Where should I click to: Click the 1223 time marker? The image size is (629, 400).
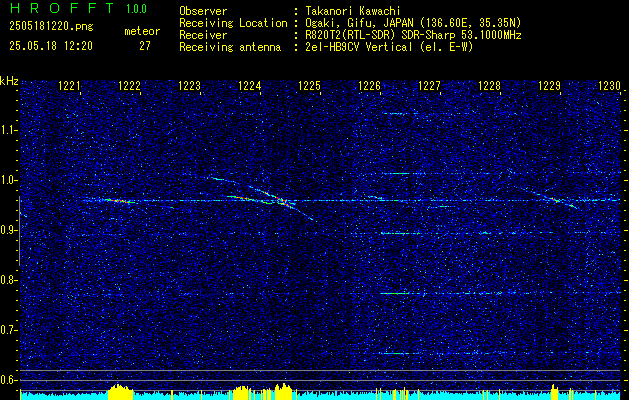[x=189, y=86]
